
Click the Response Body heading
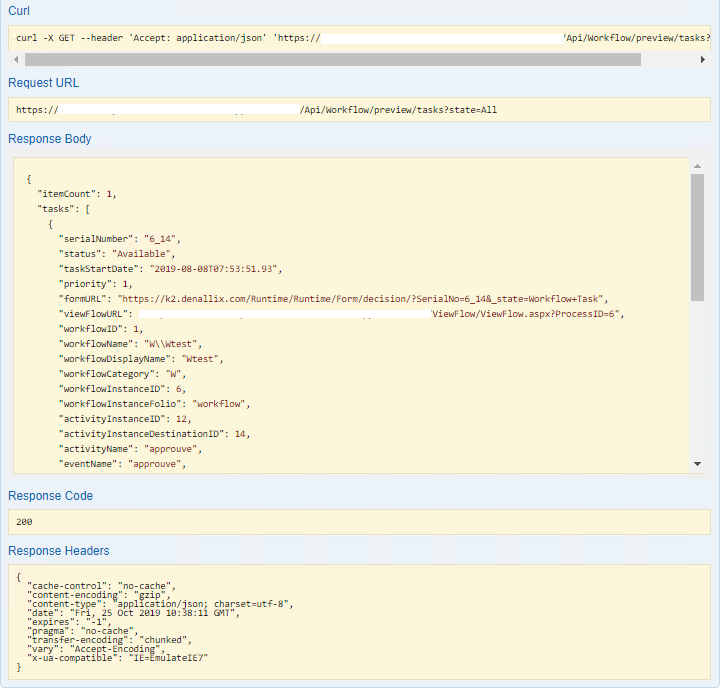point(50,139)
